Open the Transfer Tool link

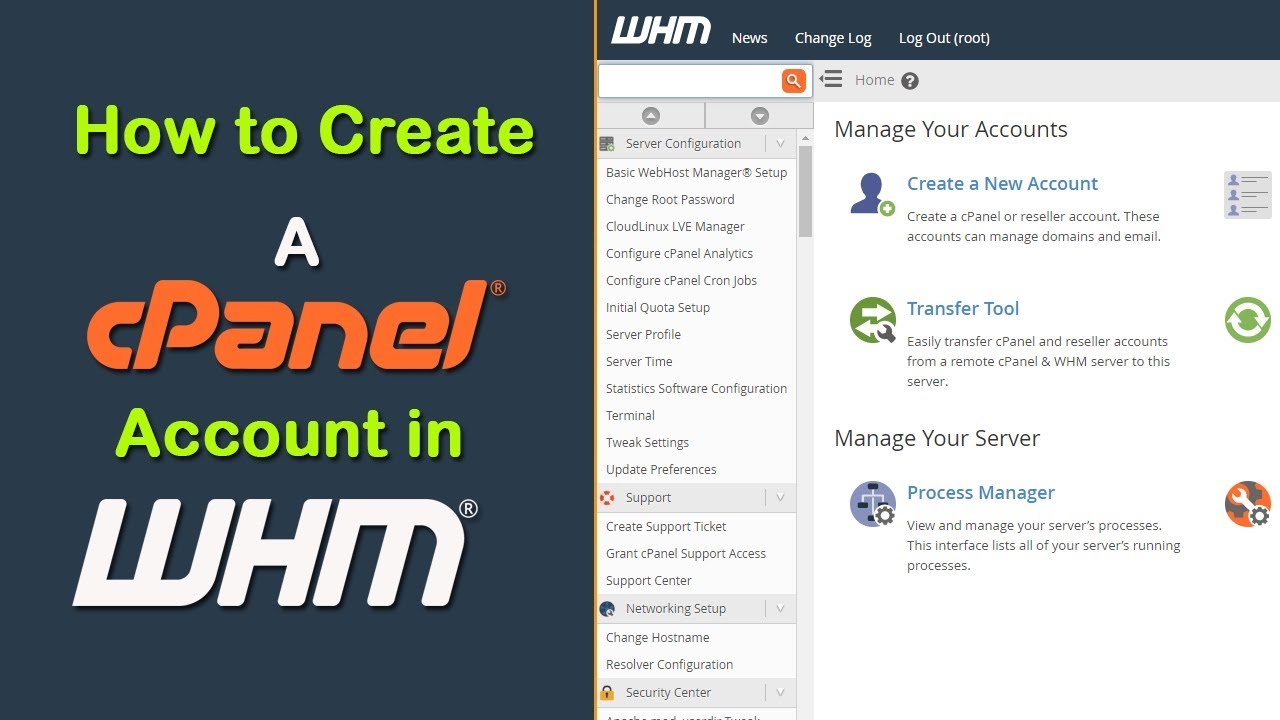point(963,309)
